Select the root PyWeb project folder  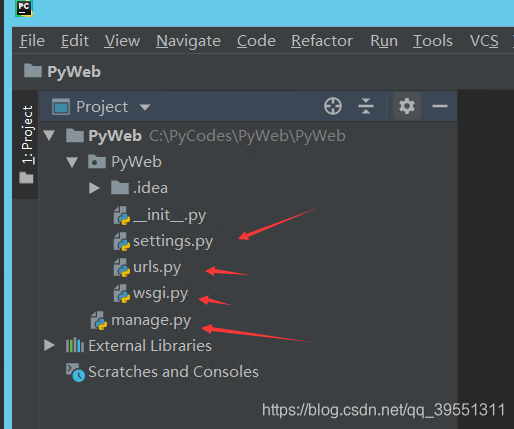pos(115,136)
